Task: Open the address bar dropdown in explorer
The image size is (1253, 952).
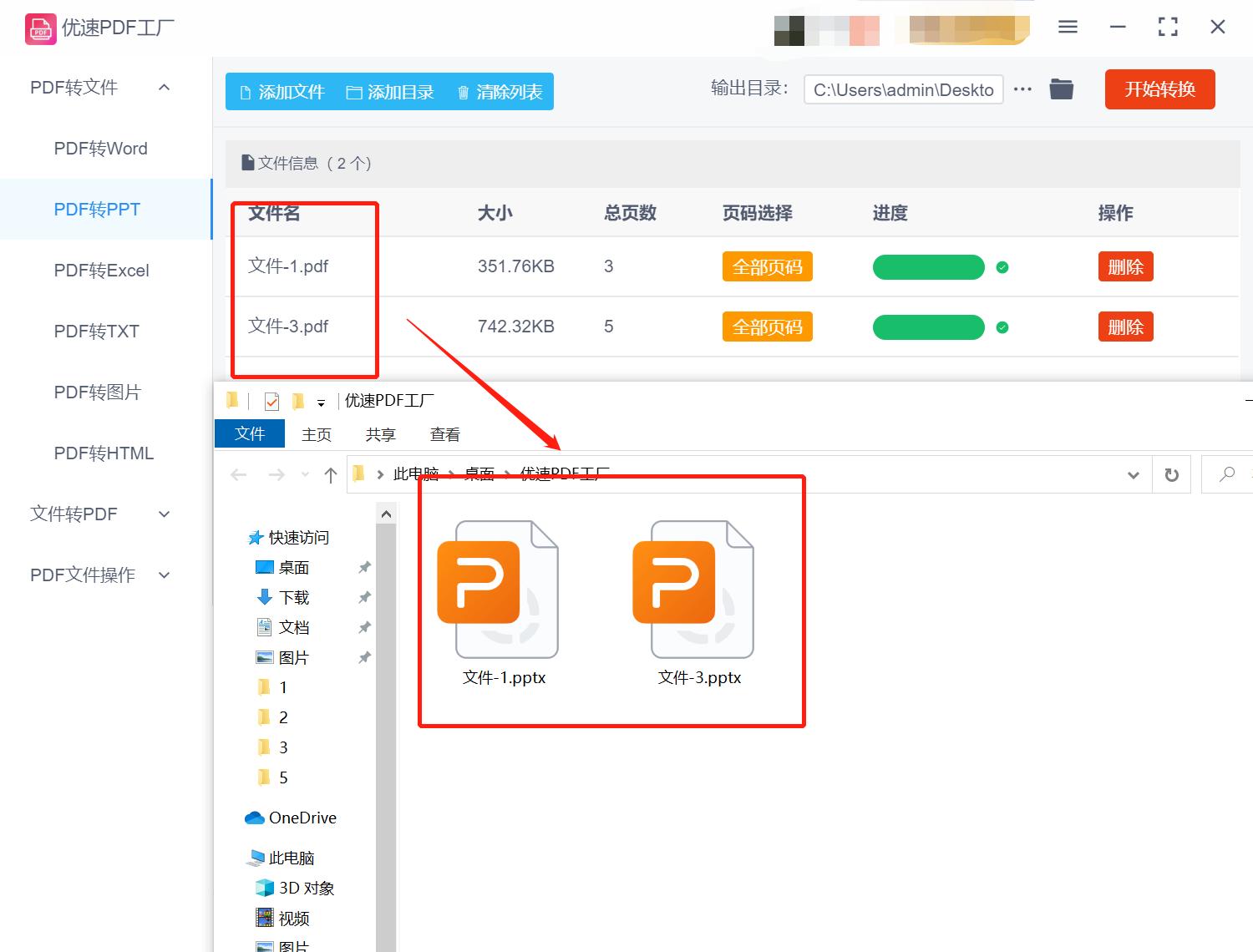Action: (1133, 474)
